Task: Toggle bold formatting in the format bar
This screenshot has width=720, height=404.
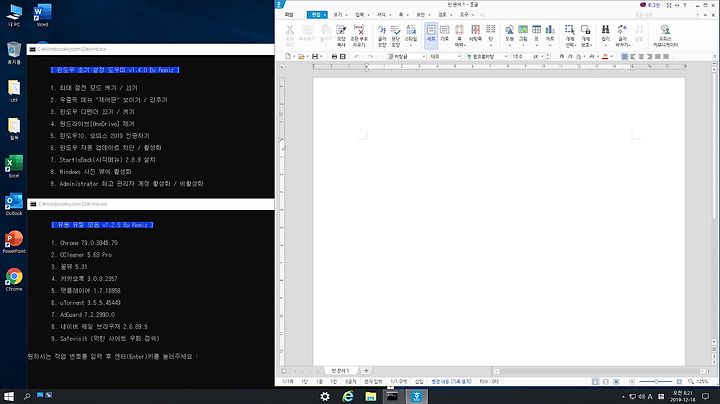Action: (x=562, y=56)
